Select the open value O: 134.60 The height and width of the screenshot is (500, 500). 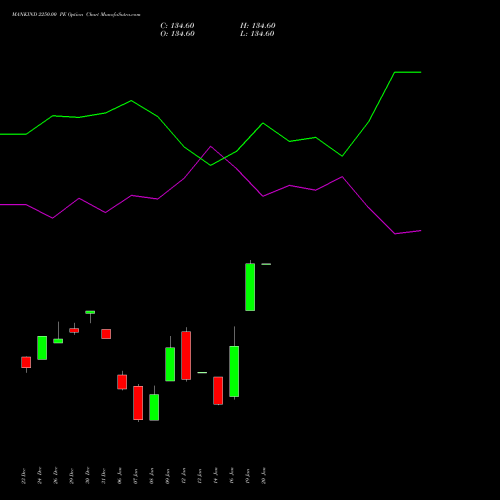click(x=177, y=34)
